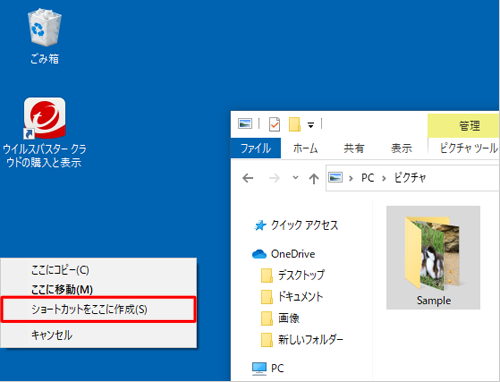Click the folder icon beside 画像
Screen dimensions: 500x382
(x=267, y=318)
